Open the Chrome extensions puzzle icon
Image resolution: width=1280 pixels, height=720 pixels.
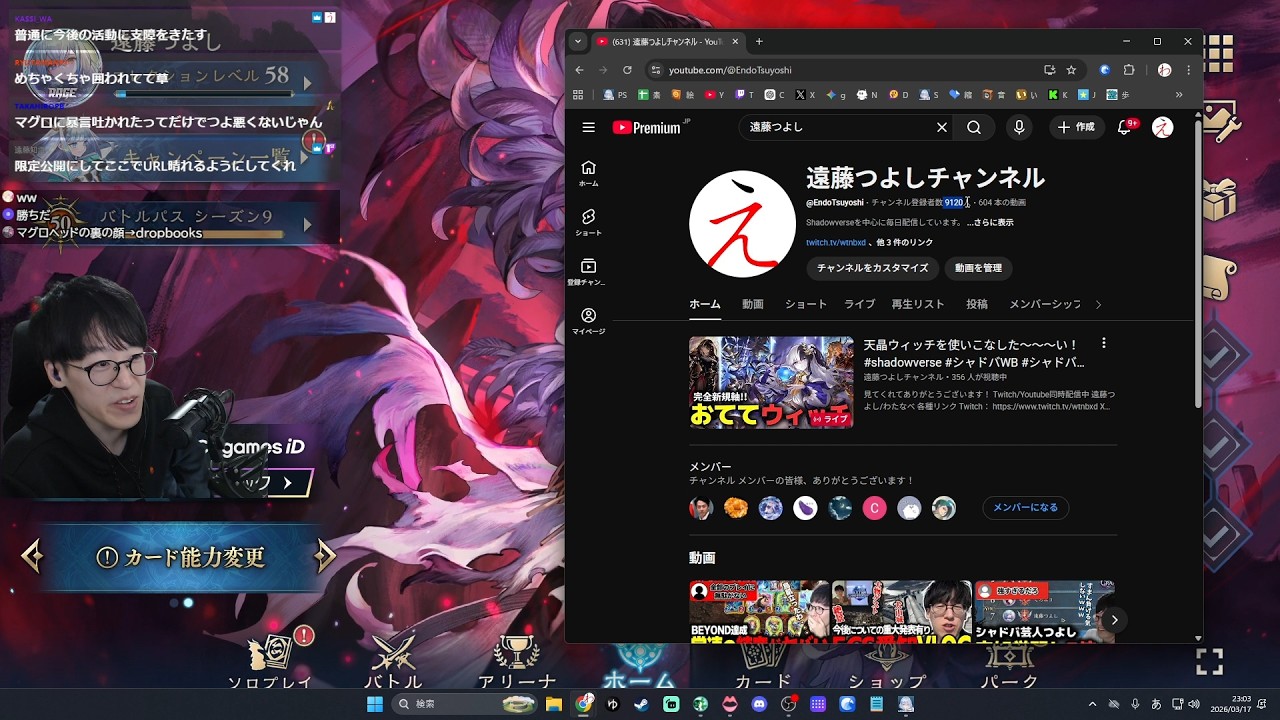pos(1129,70)
